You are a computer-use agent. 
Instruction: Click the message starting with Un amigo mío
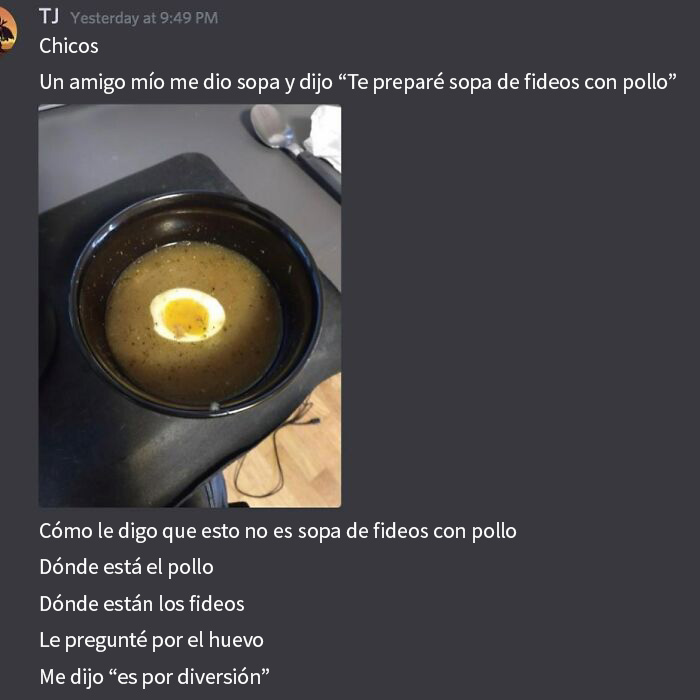(358, 82)
